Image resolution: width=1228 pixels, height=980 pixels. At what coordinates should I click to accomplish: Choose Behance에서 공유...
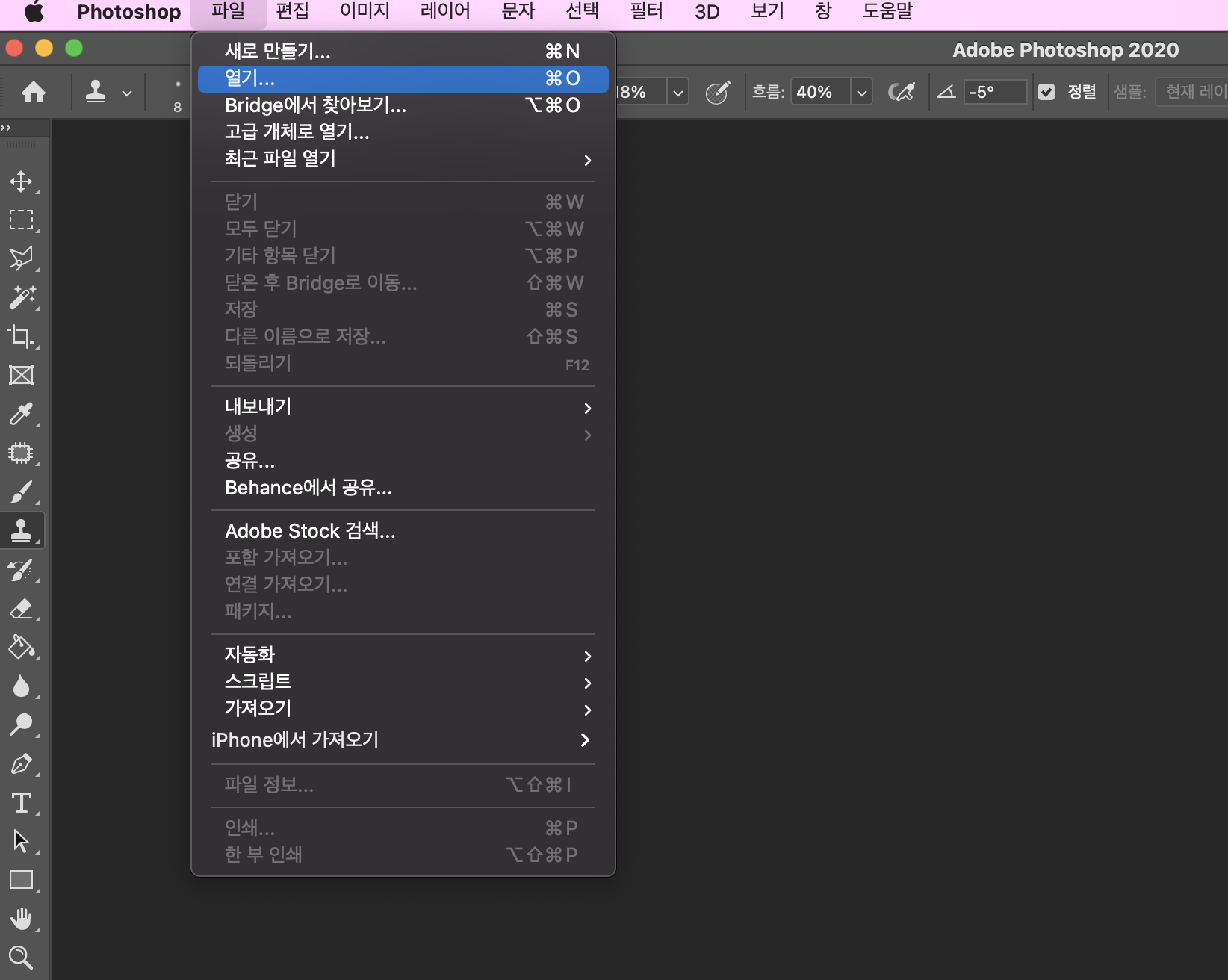(x=403, y=488)
